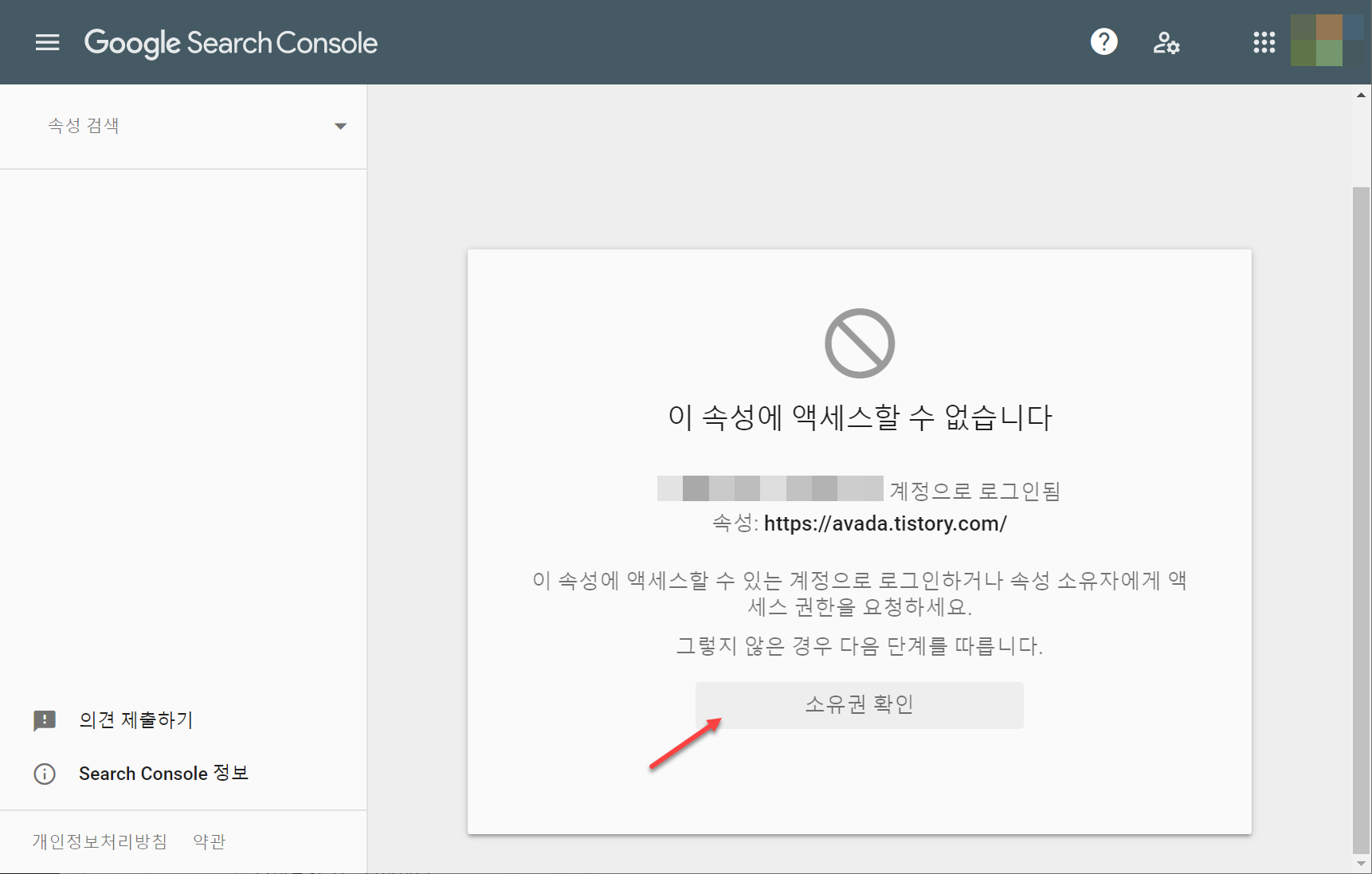Screen dimensions: 1372x874
Task: Click the https://avada.tistory.com/ property URL
Action: click(884, 523)
